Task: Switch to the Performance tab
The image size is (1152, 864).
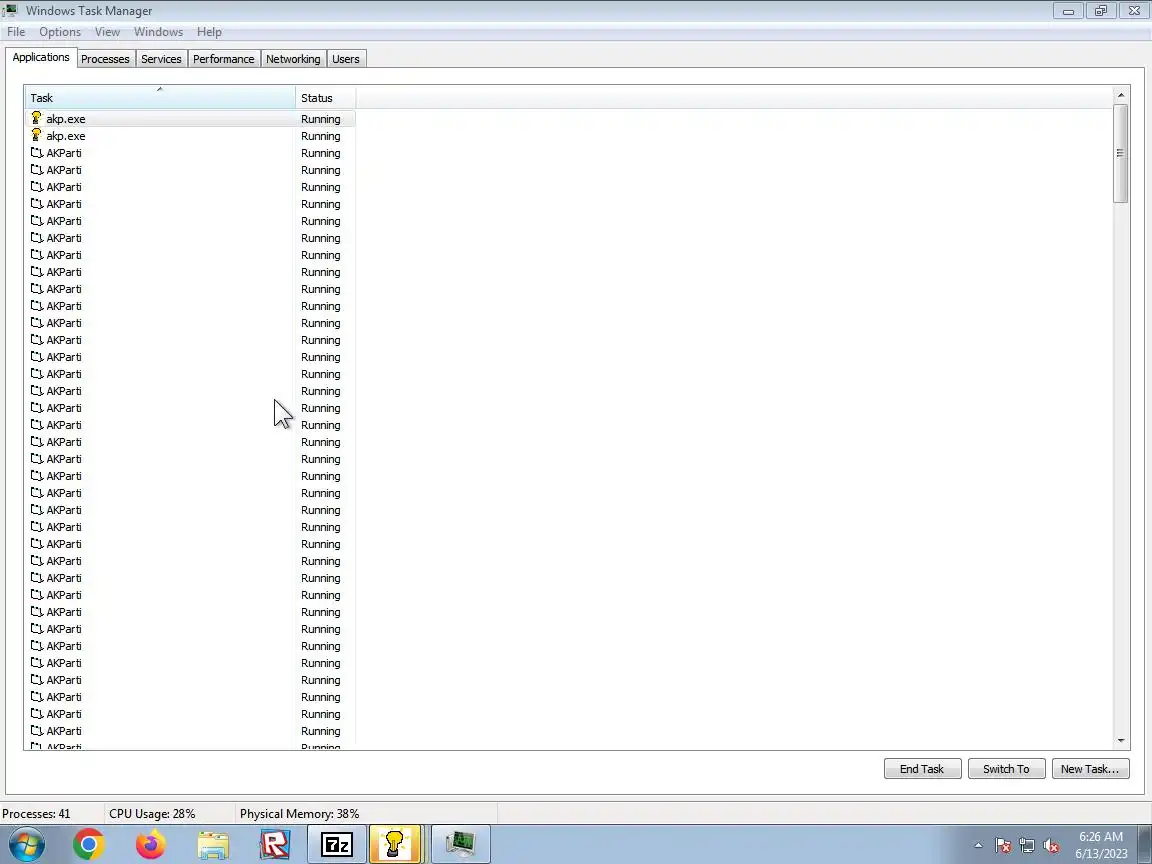Action: (223, 60)
